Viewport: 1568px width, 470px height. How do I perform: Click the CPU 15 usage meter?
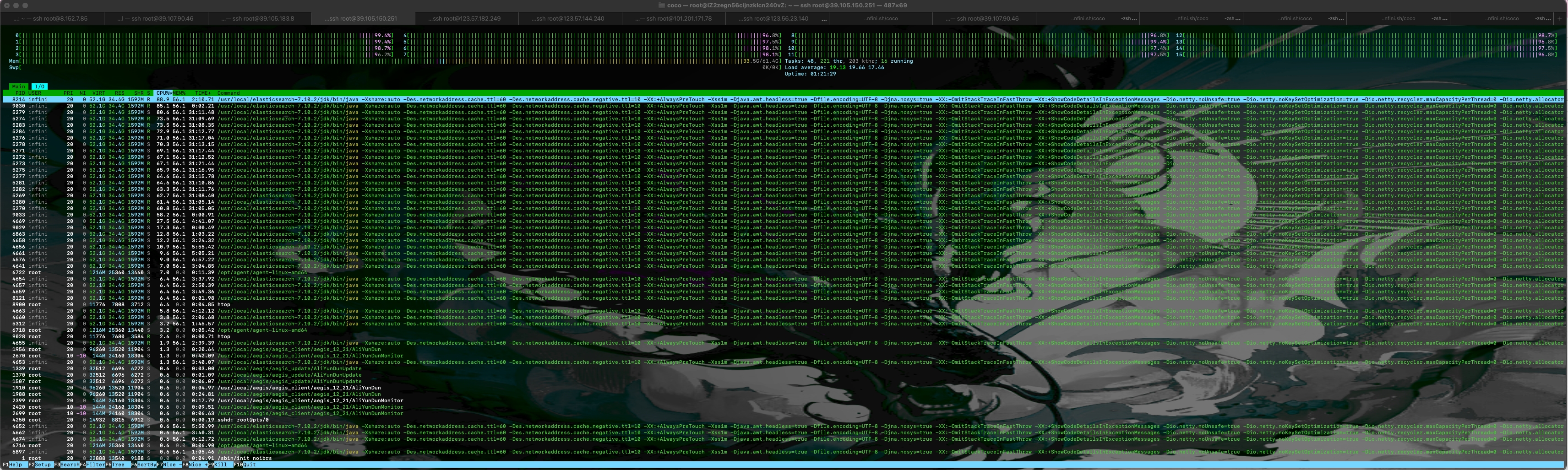pos(1367,55)
